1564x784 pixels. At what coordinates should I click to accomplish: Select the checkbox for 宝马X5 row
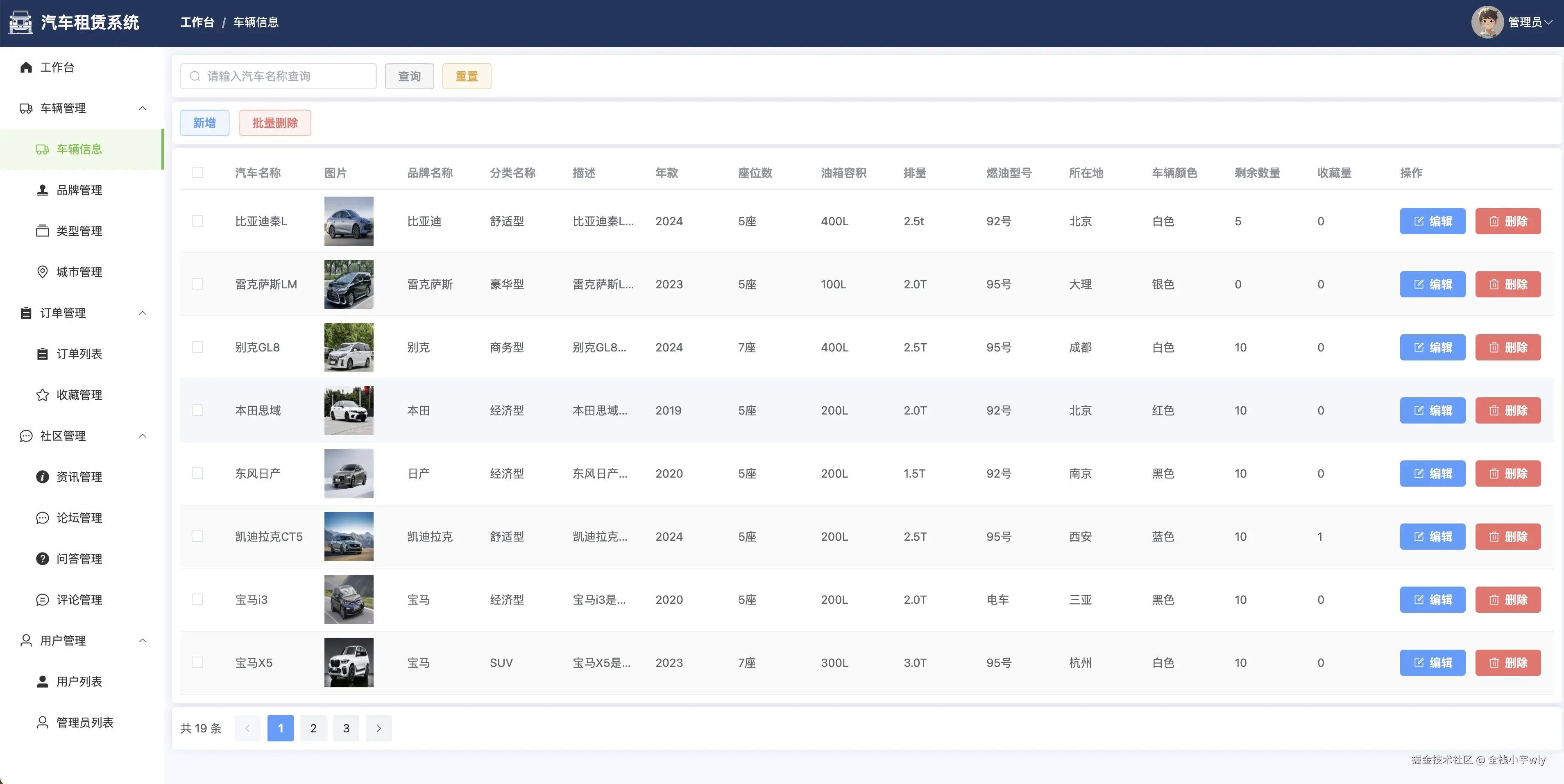197,662
